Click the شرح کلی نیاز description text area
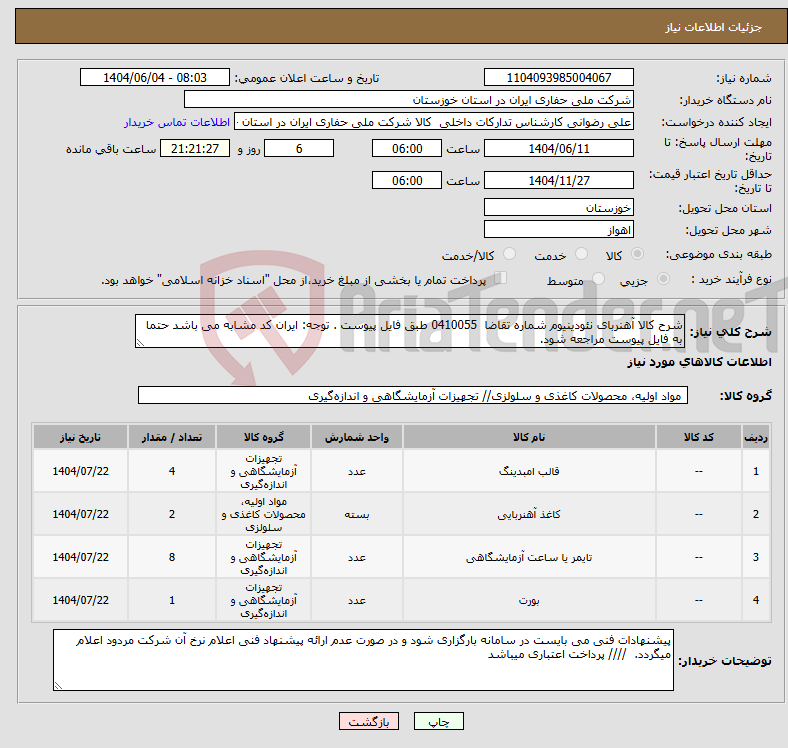The width and height of the screenshot is (788, 748). (x=410, y=331)
